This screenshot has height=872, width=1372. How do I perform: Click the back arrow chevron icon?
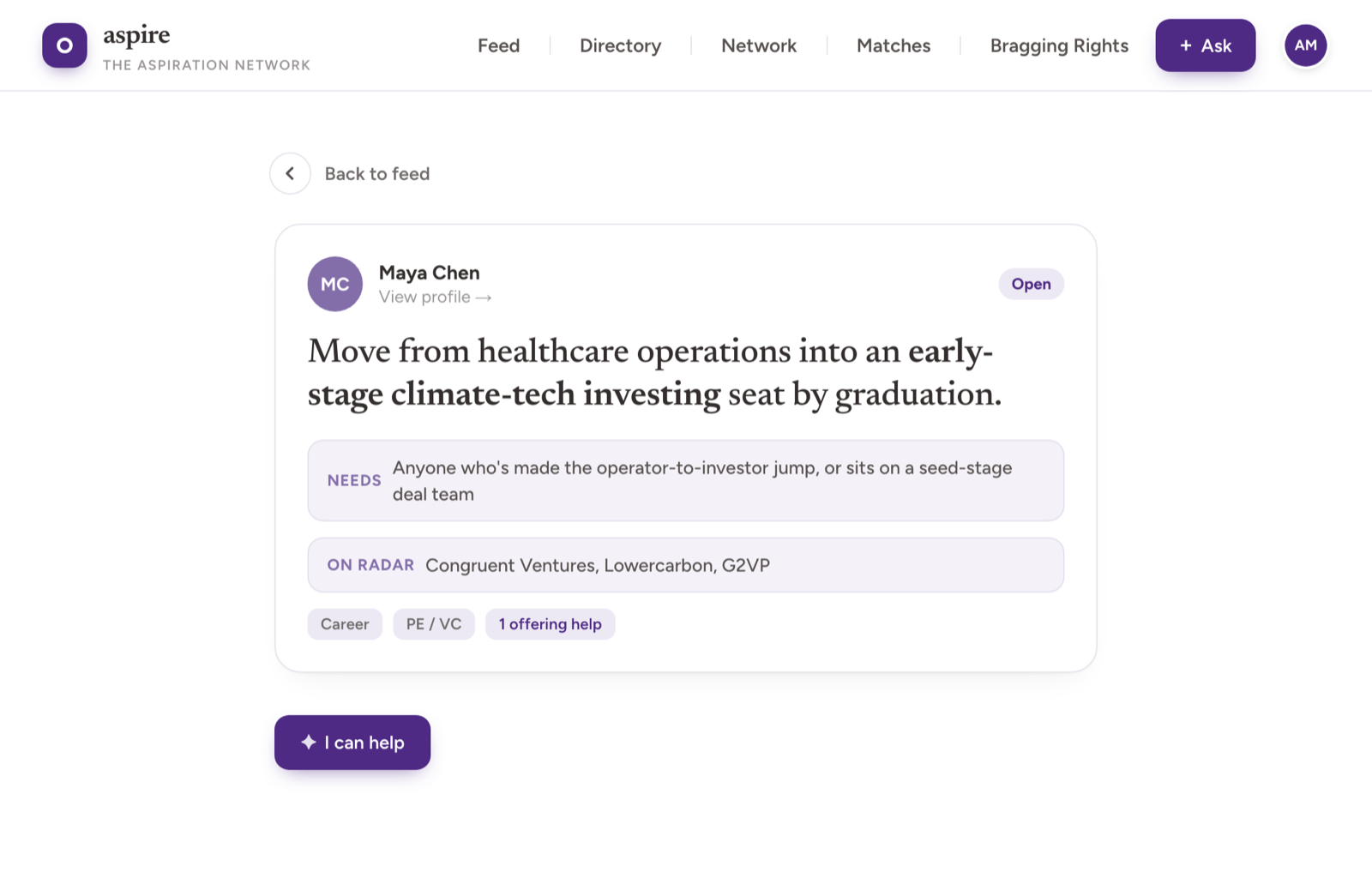290,173
